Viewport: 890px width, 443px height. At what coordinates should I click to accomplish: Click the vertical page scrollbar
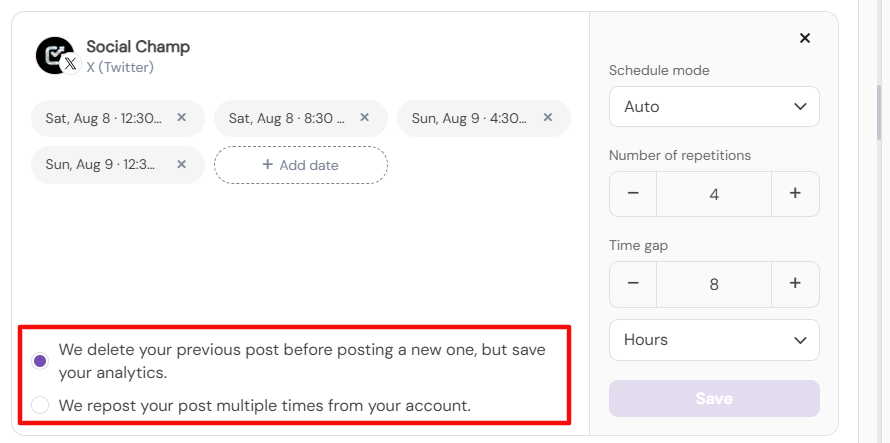click(x=880, y=112)
